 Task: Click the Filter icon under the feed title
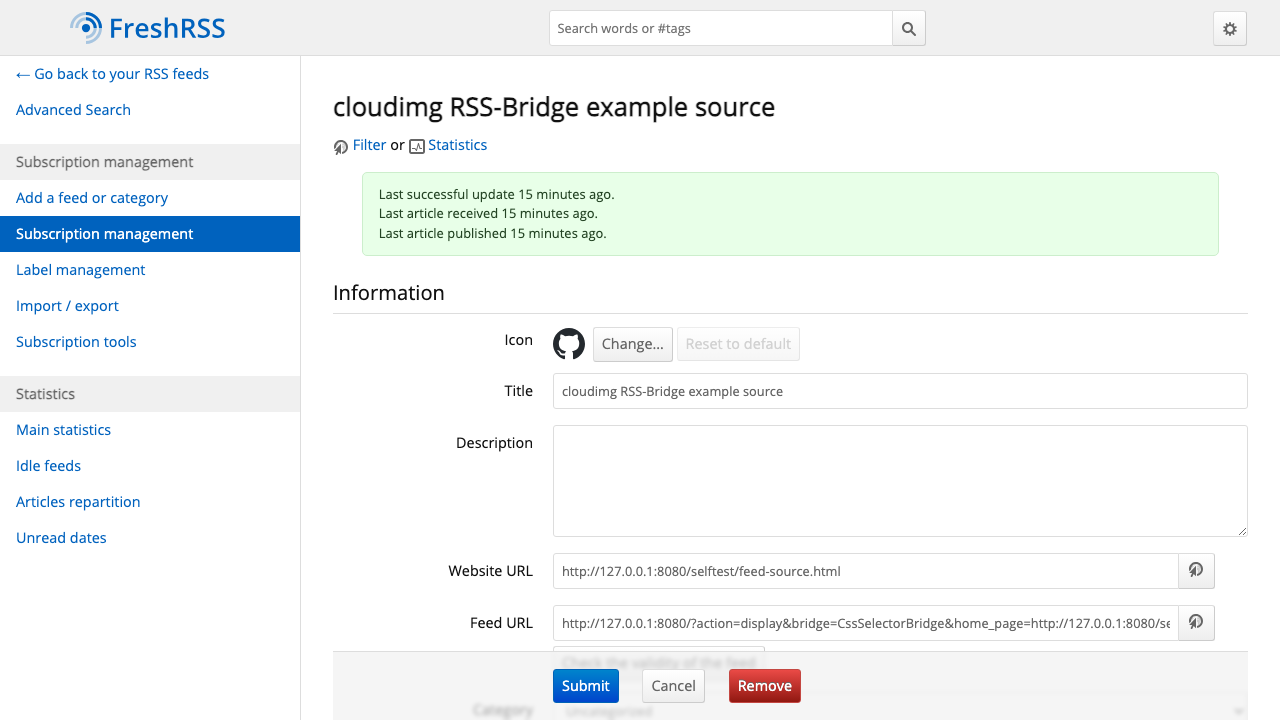point(341,147)
